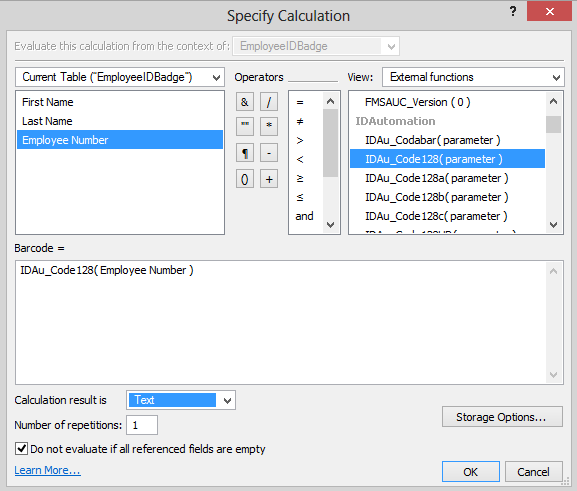577x491 pixels.
Task: Click the operators list scroll up arrow
Action: pos(330,101)
